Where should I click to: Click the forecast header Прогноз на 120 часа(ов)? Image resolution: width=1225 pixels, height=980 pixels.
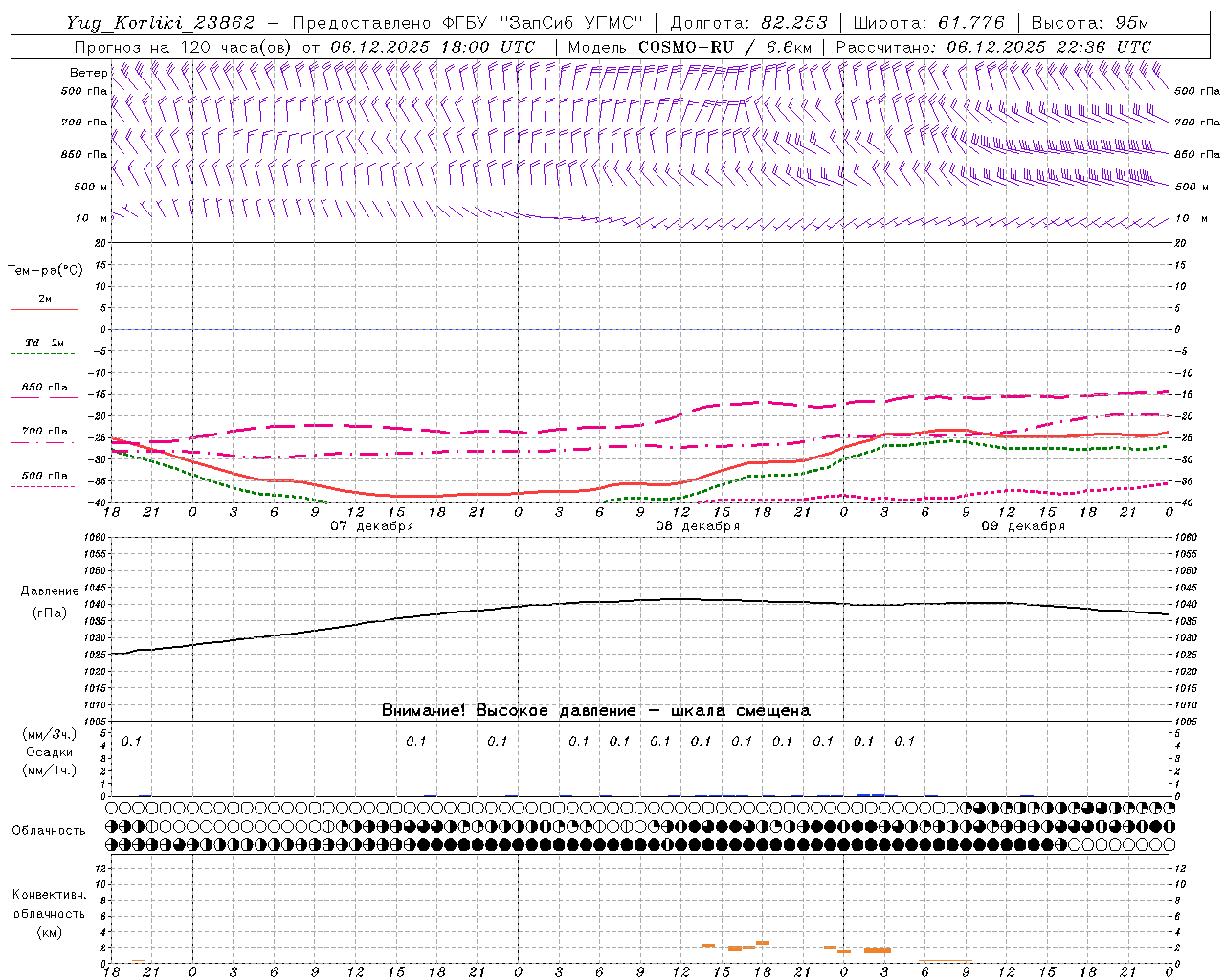[x=184, y=47]
